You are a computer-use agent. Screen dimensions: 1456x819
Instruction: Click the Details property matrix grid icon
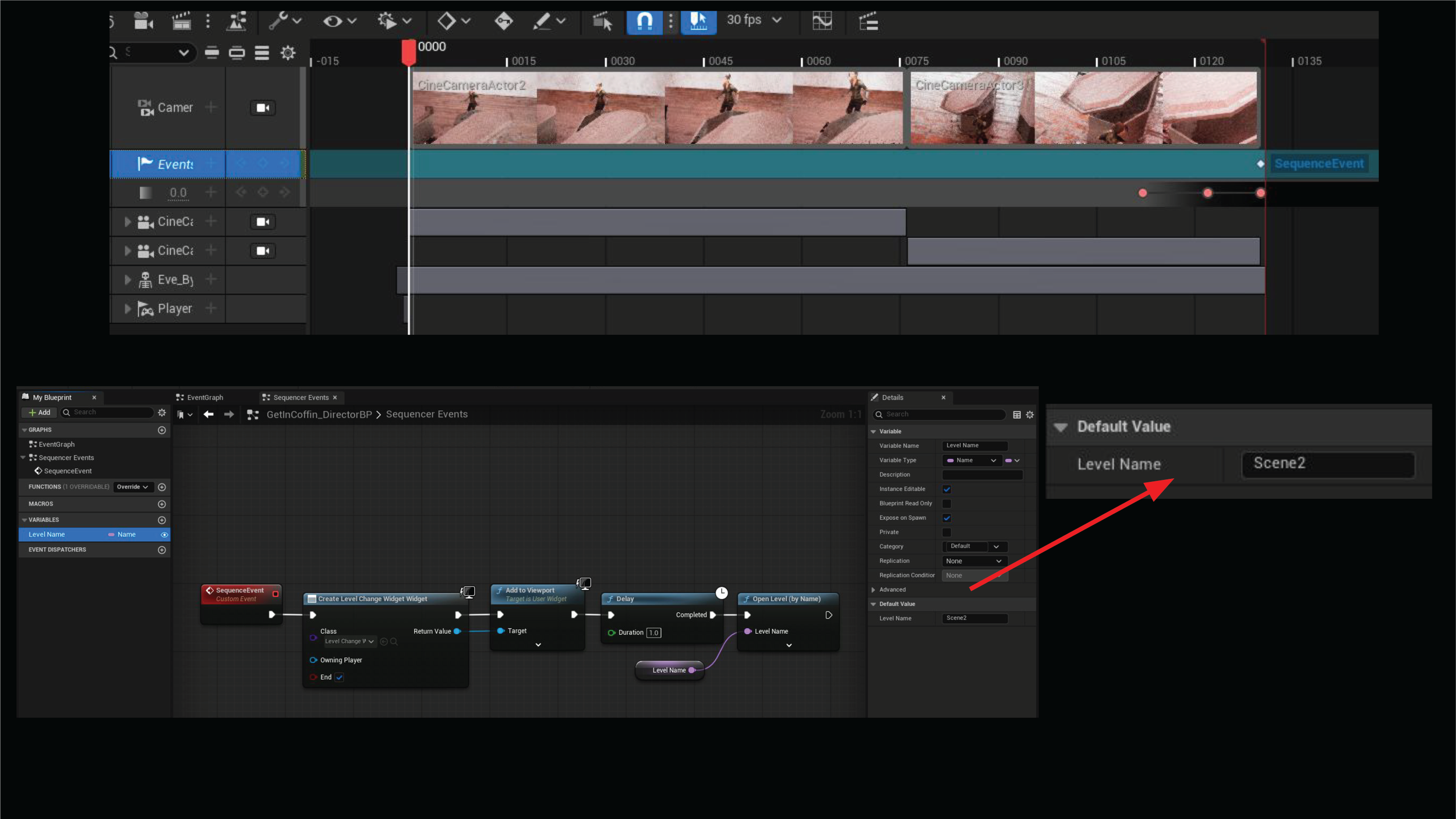(1017, 415)
